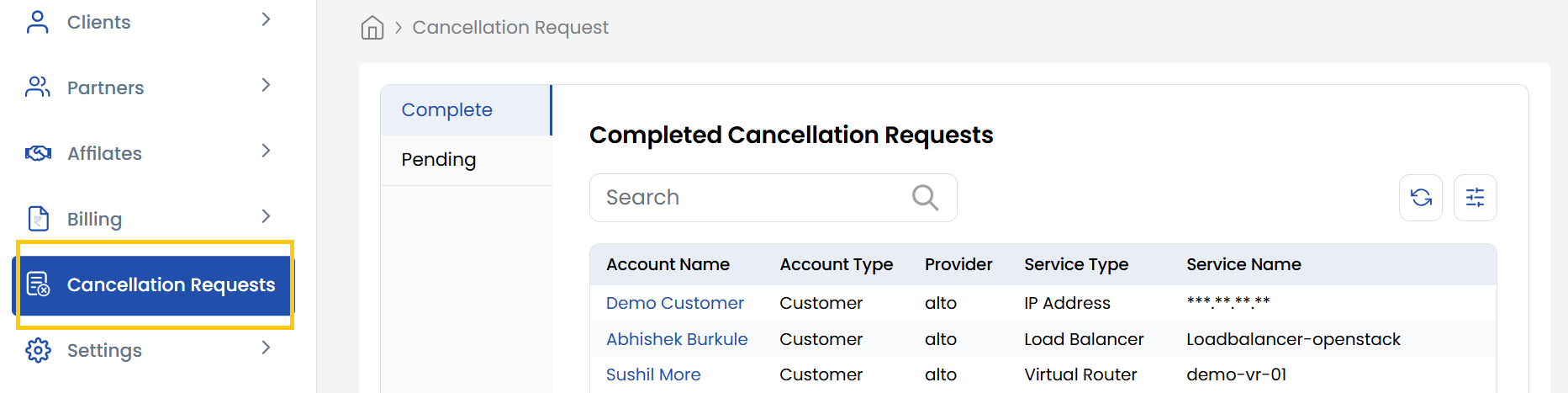Image resolution: width=1568 pixels, height=393 pixels.
Task: Click the Clients person icon in sidebar
Action: pos(38,22)
